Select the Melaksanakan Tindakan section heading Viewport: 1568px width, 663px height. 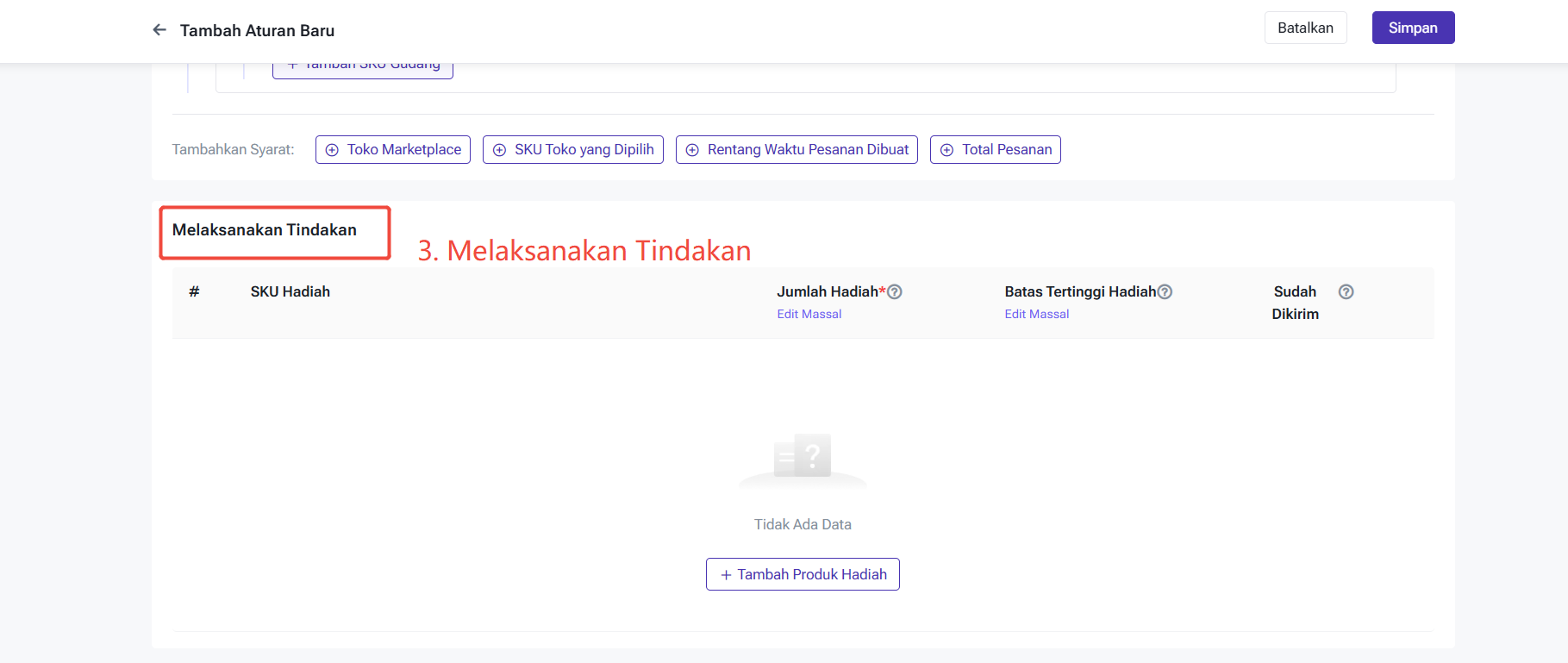click(x=264, y=230)
